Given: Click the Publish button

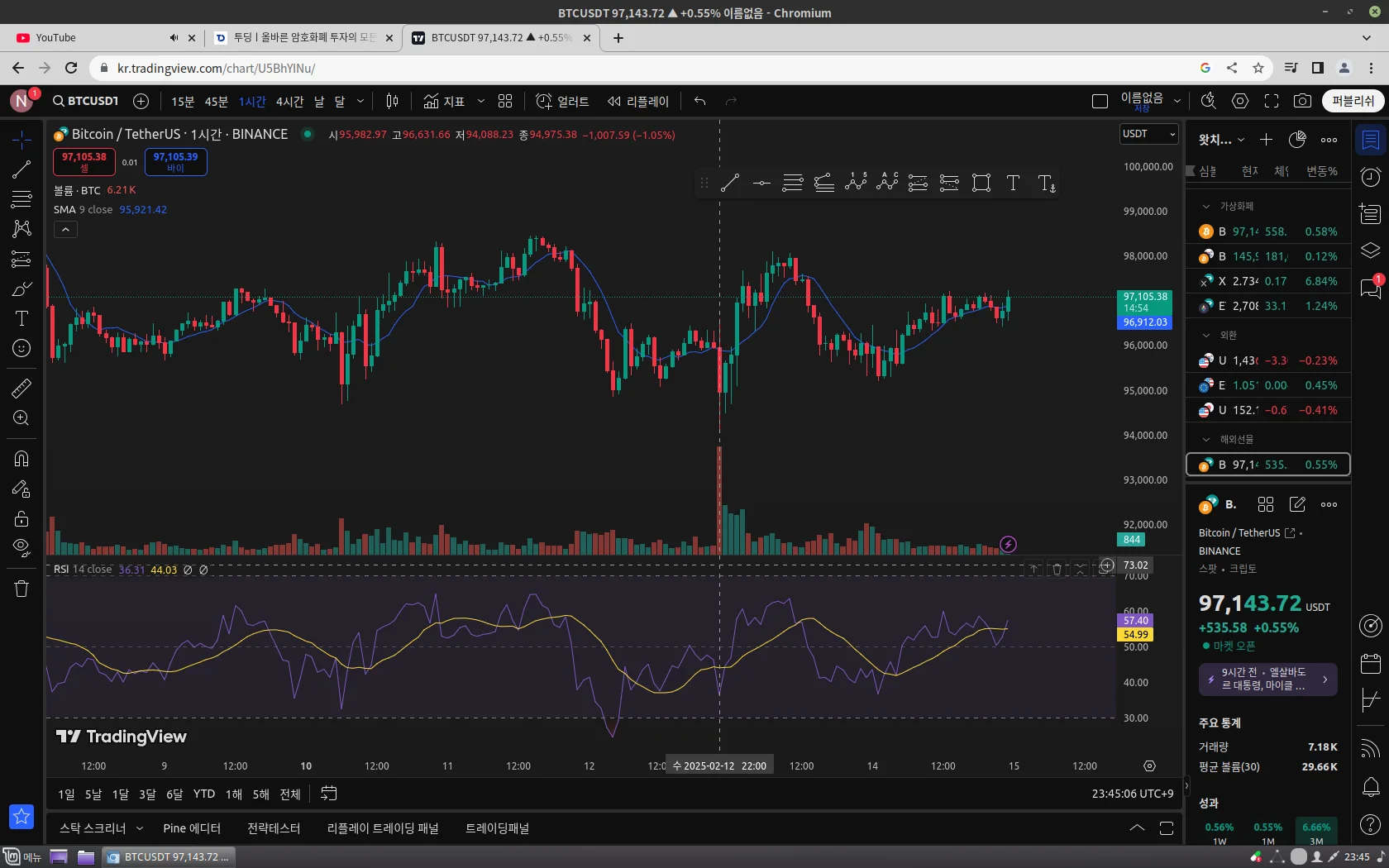Looking at the screenshot, I should click(1353, 101).
